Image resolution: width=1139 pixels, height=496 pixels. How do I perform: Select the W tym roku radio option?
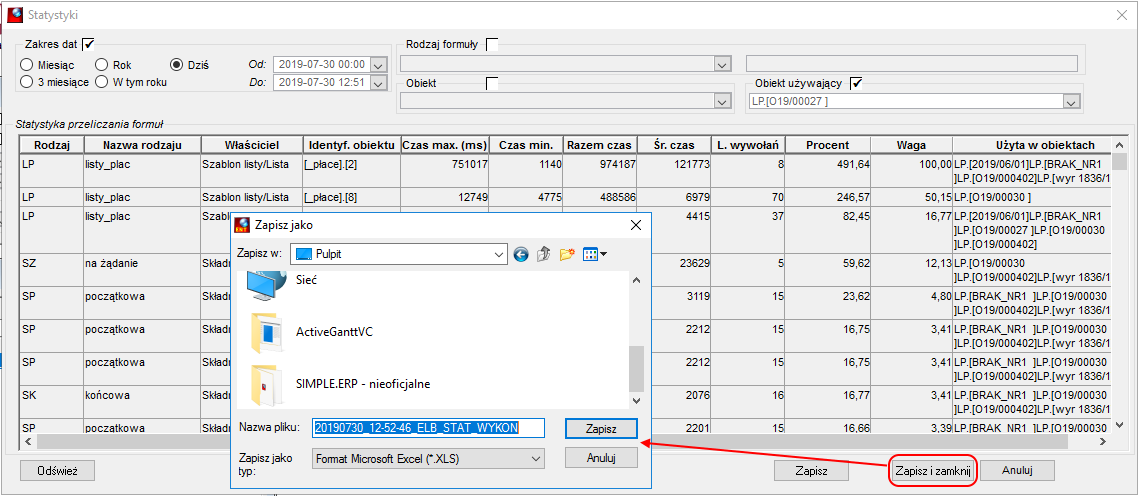click(102, 82)
